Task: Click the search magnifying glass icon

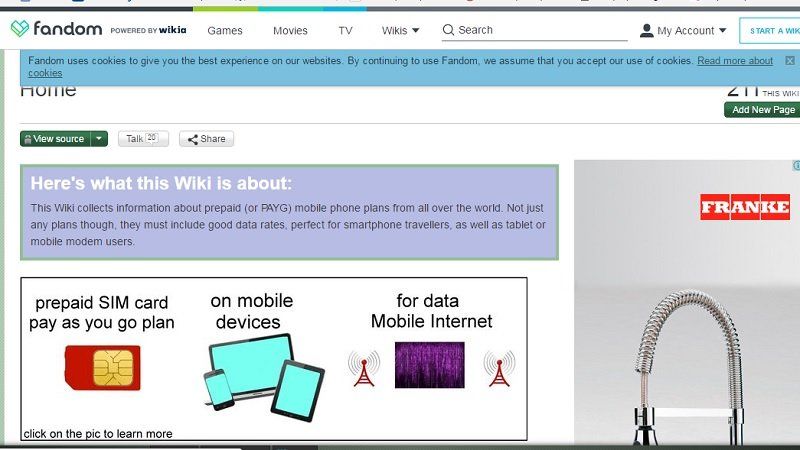Action: tap(448, 30)
